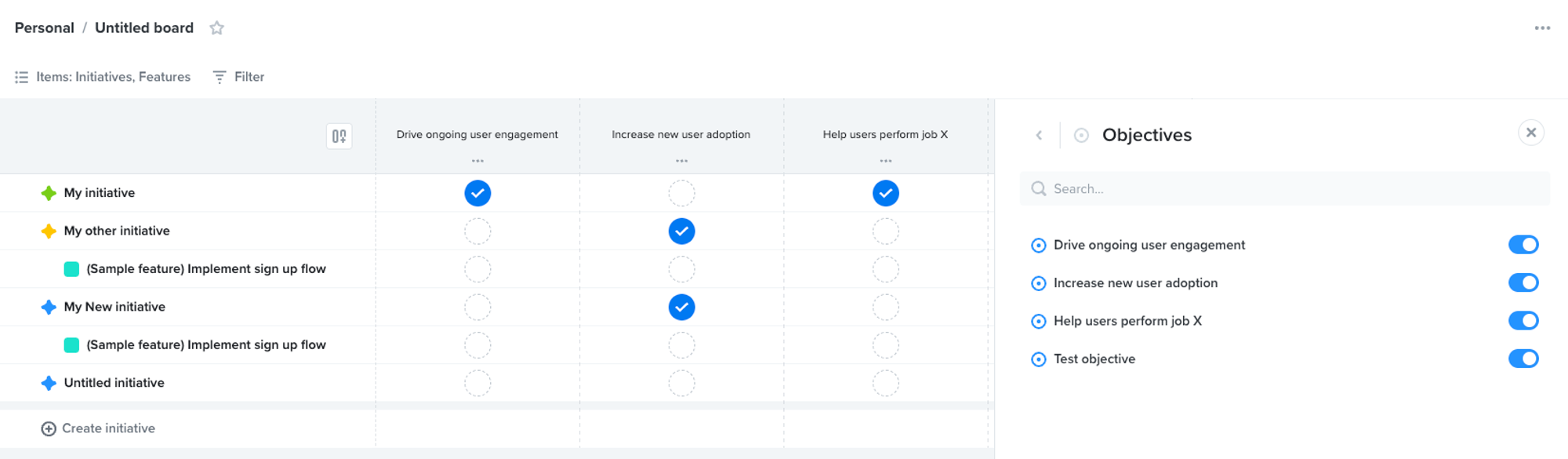This screenshot has height=459, width=1568.
Task: Disable the toggle for Test objective
Action: [x=1522, y=359]
